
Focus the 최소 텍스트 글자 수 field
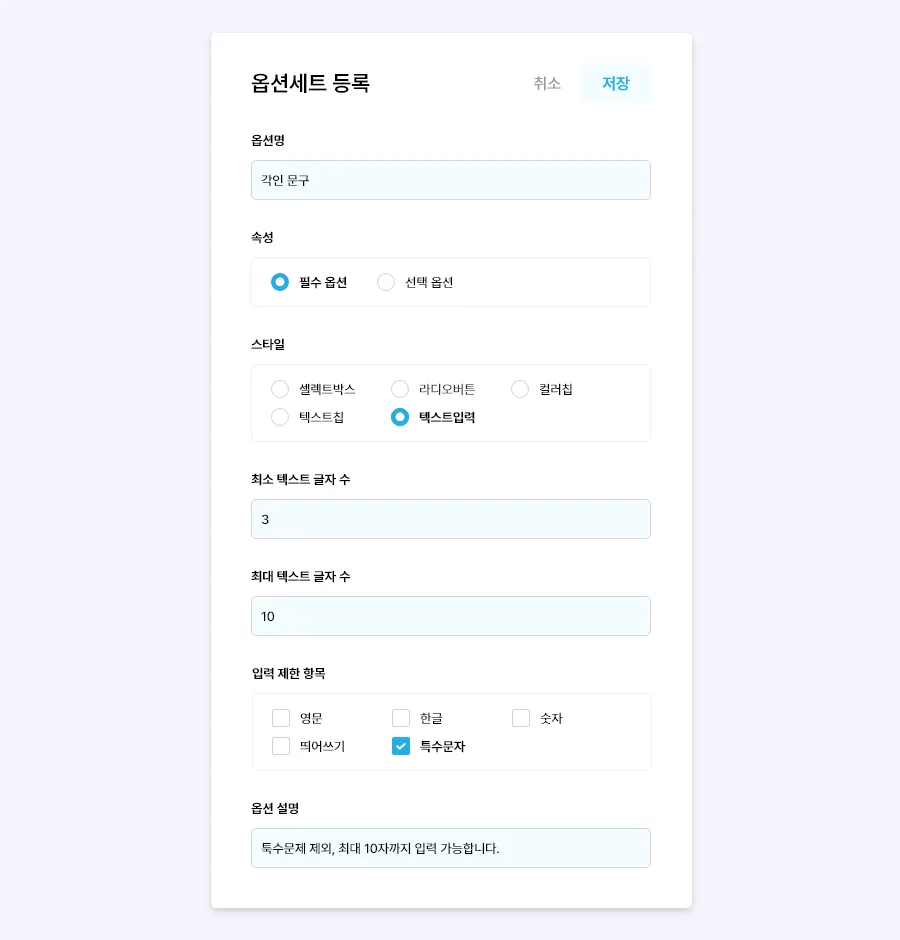tap(450, 519)
